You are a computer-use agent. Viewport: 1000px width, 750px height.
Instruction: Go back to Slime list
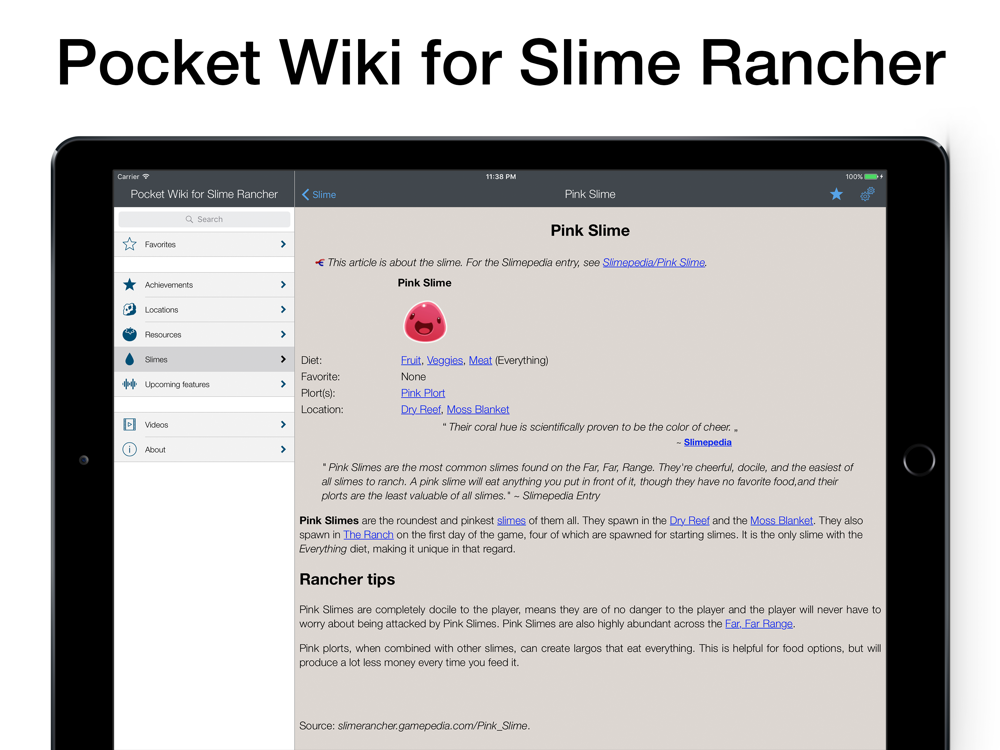319,195
